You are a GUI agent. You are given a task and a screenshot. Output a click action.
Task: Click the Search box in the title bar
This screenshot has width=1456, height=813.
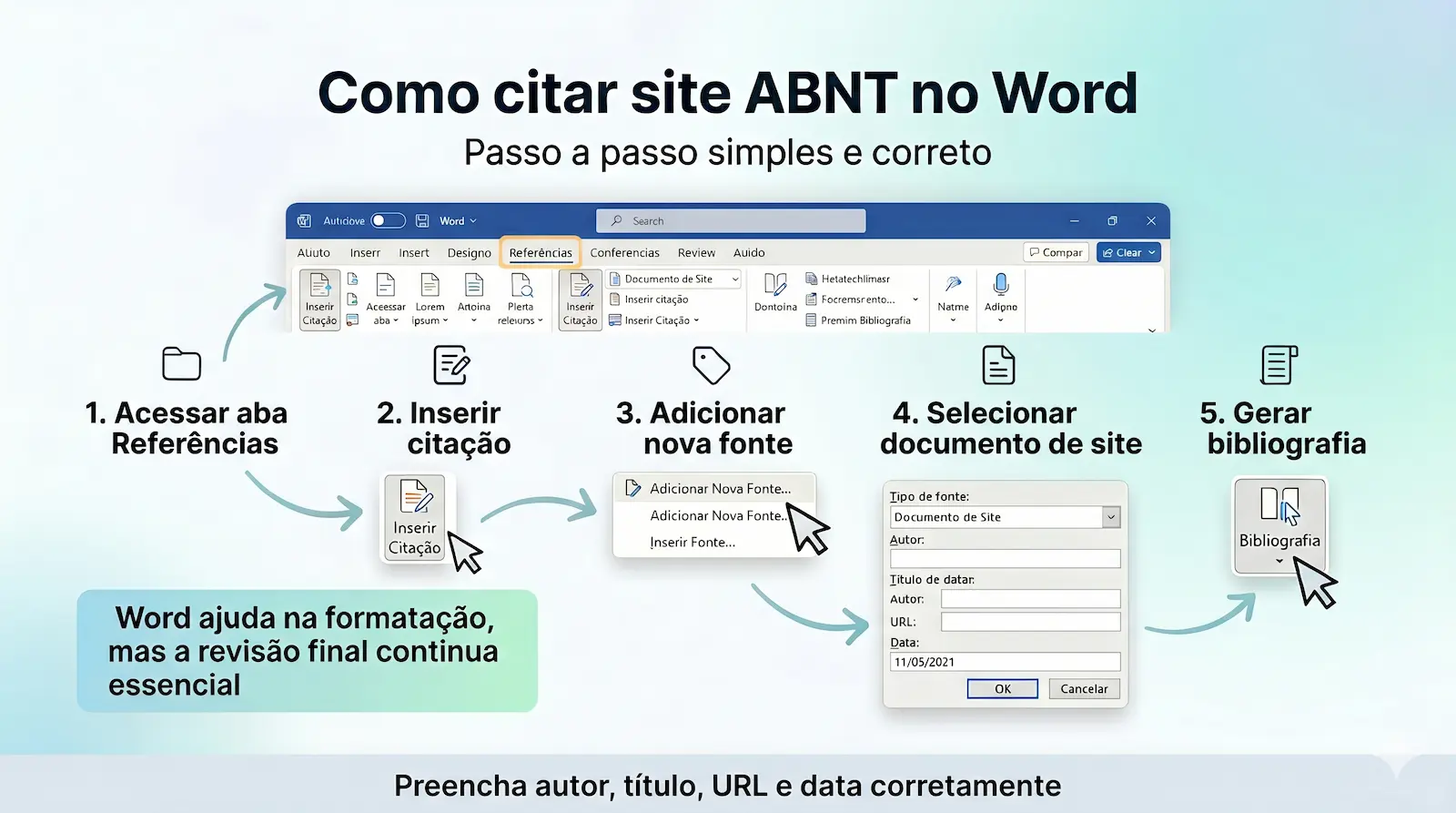(x=731, y=221)
